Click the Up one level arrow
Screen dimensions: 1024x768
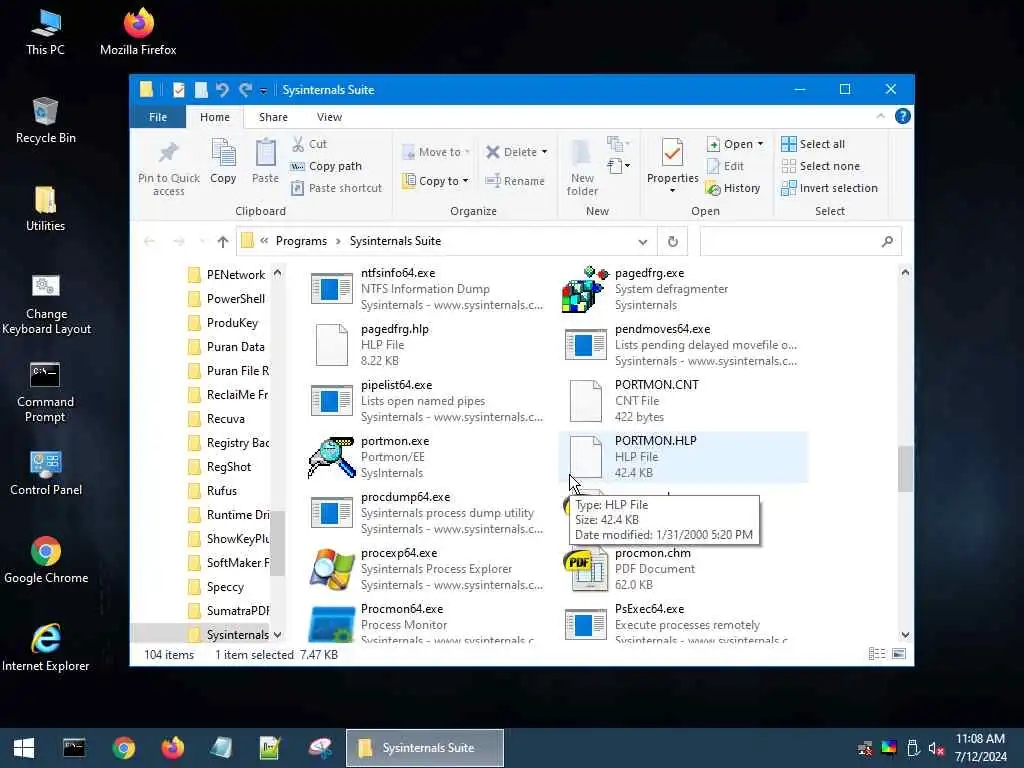tap(223, 242)
